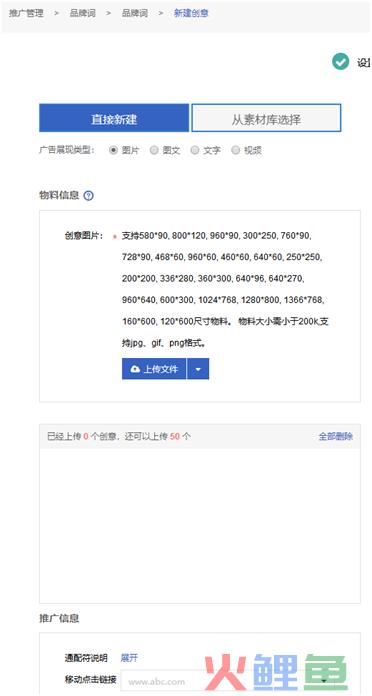Click the cloud upload icon on 上传文件

tap(135, 369)
